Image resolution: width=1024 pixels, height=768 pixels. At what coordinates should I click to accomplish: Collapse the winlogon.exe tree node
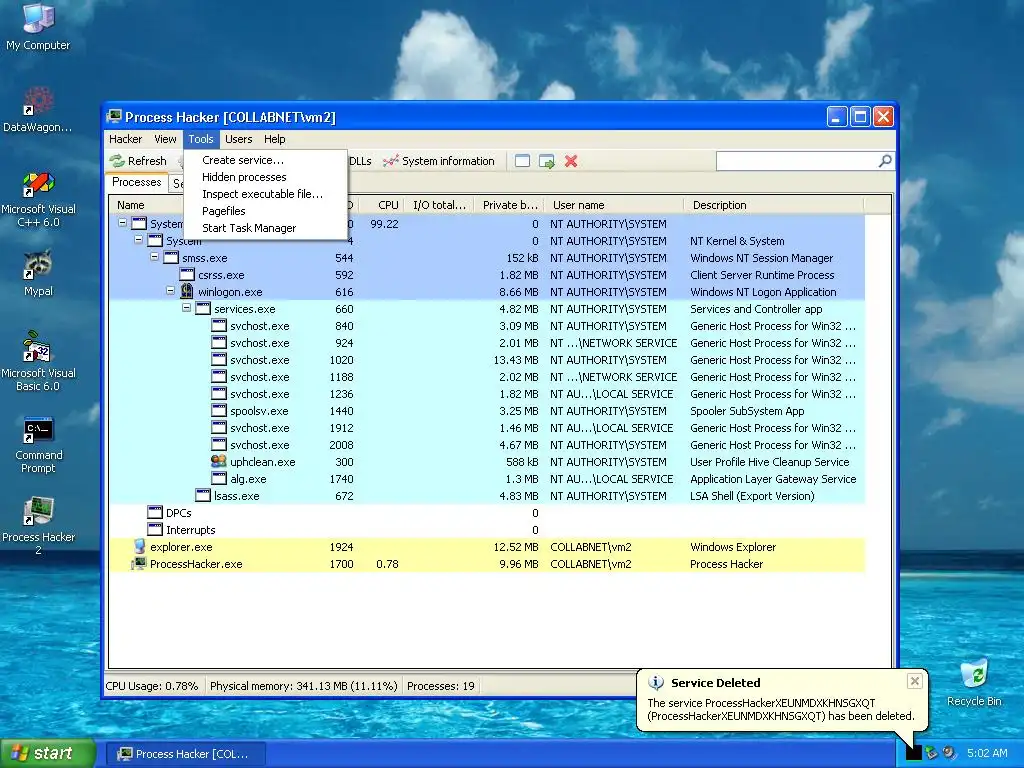click(170, 291)
